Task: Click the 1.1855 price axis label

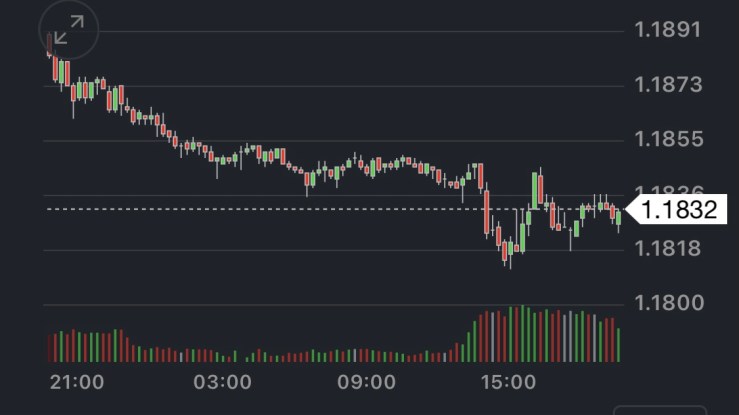Action: (x=668, y=139)
